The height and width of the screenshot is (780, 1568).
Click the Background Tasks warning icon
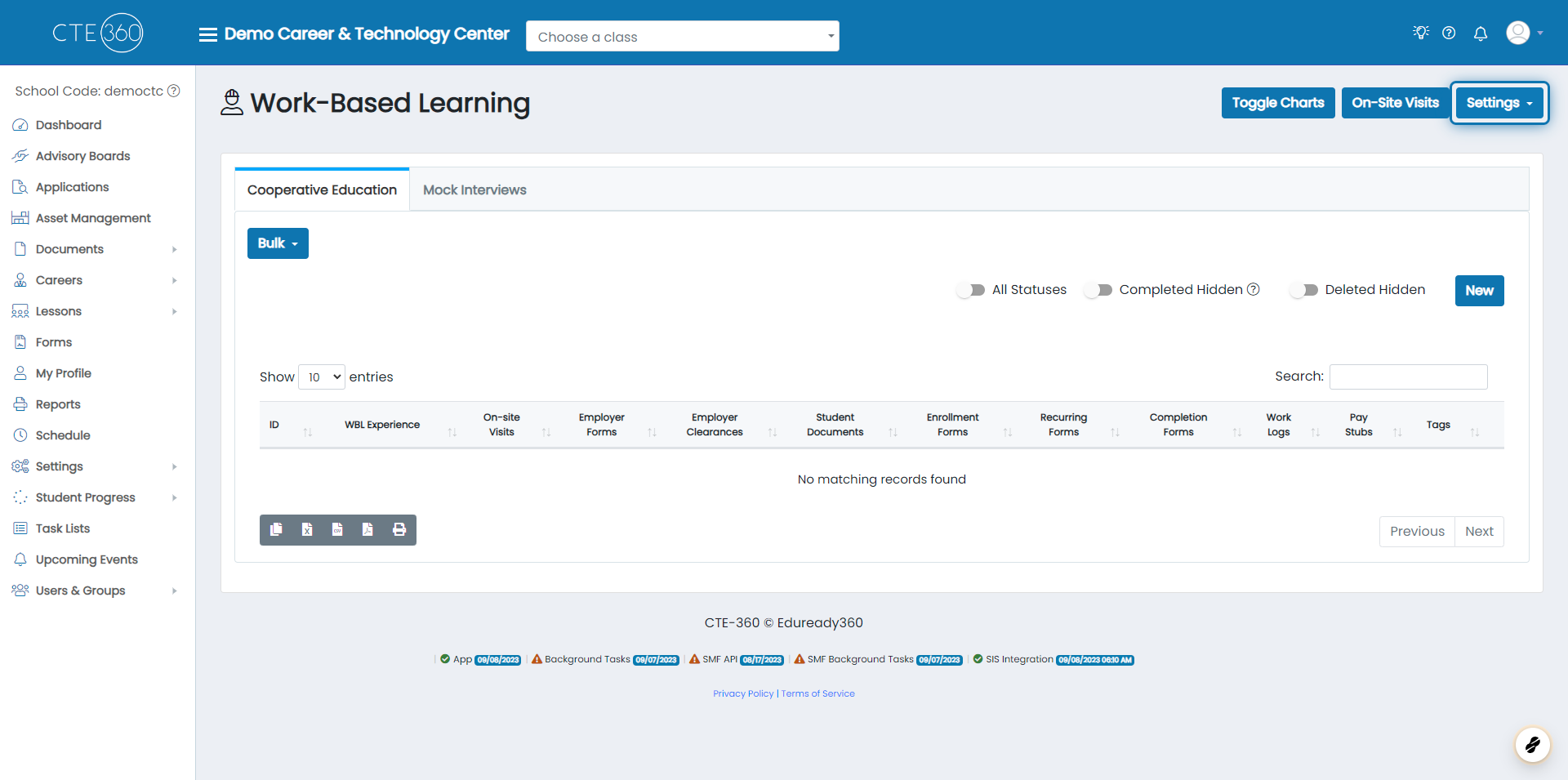point(537,659)
